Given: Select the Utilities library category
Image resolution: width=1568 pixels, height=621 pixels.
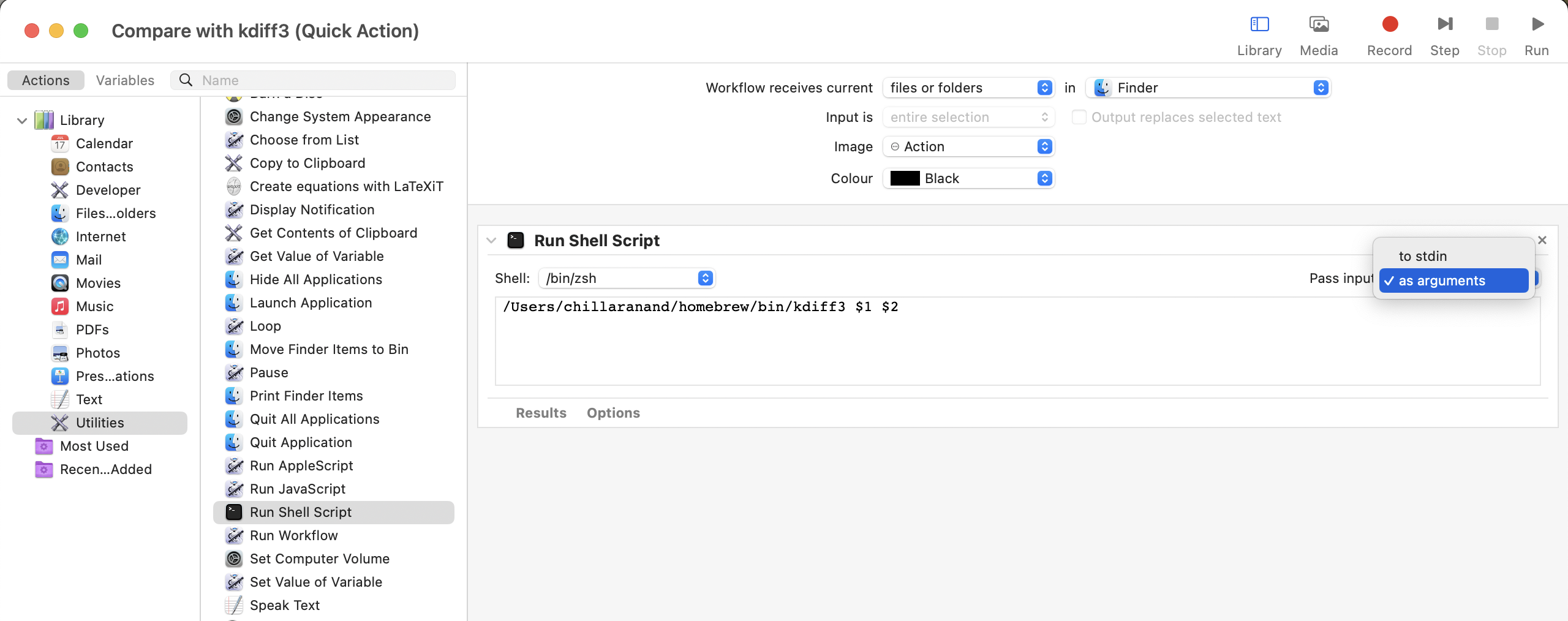Looking at the screenshot, I should 100,423.
